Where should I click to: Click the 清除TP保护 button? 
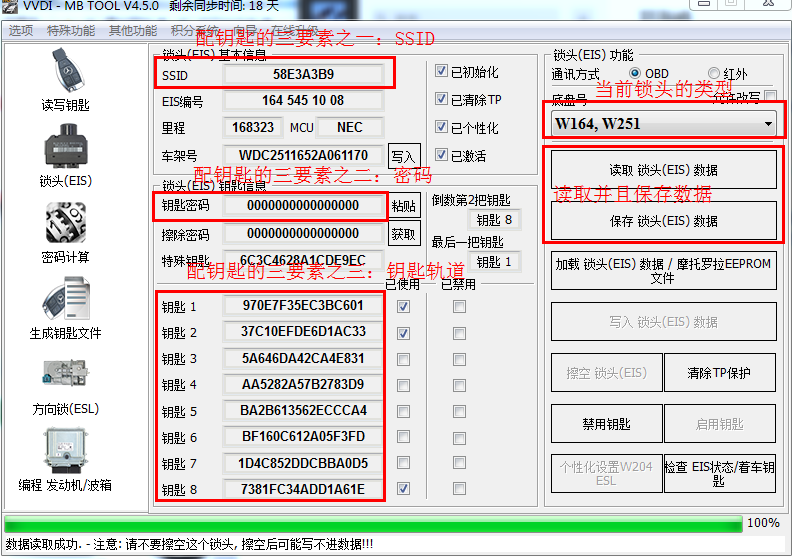tap(719, 373)
